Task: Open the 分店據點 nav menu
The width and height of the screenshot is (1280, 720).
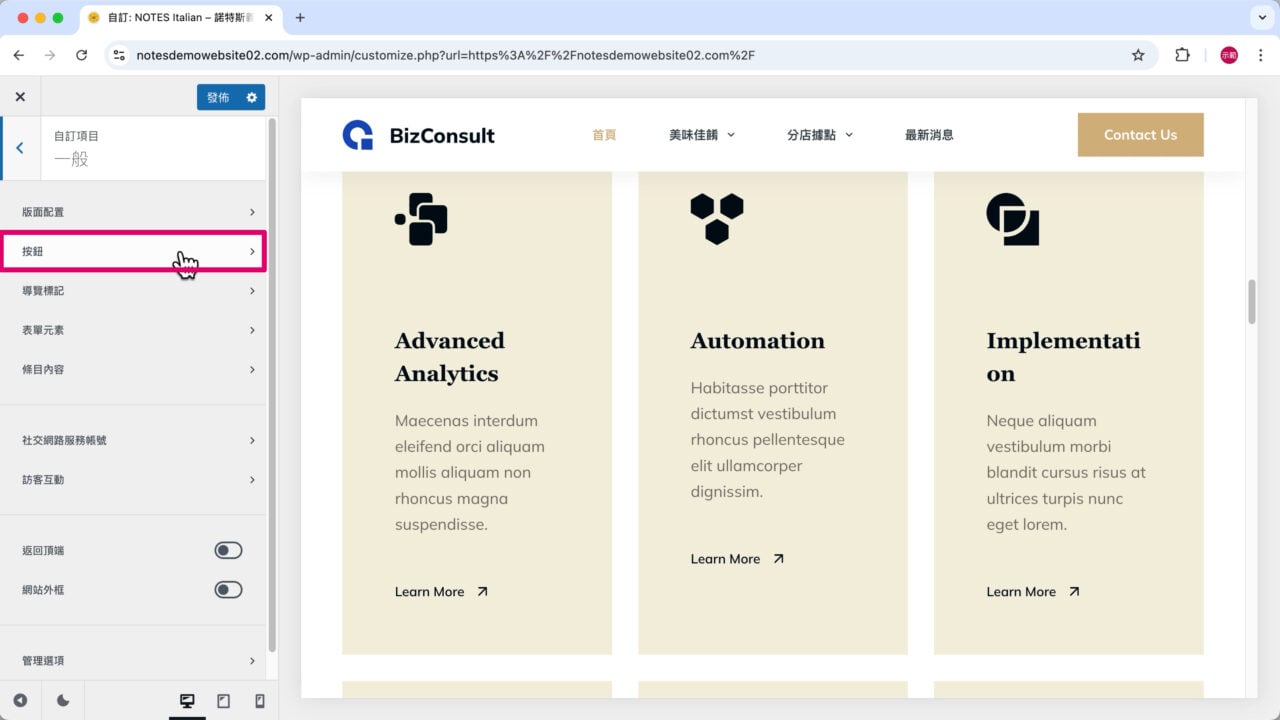Action: pyautogui.click(x=819, y=135)
